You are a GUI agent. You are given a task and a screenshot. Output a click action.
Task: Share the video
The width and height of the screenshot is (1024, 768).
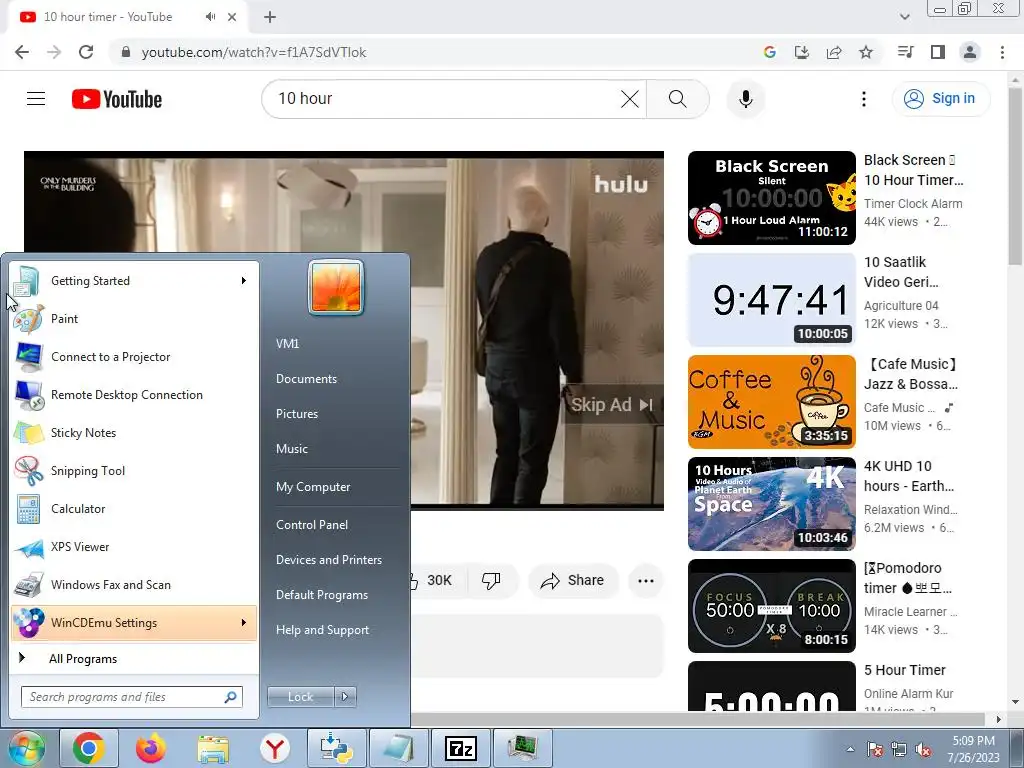coord(572,580)
